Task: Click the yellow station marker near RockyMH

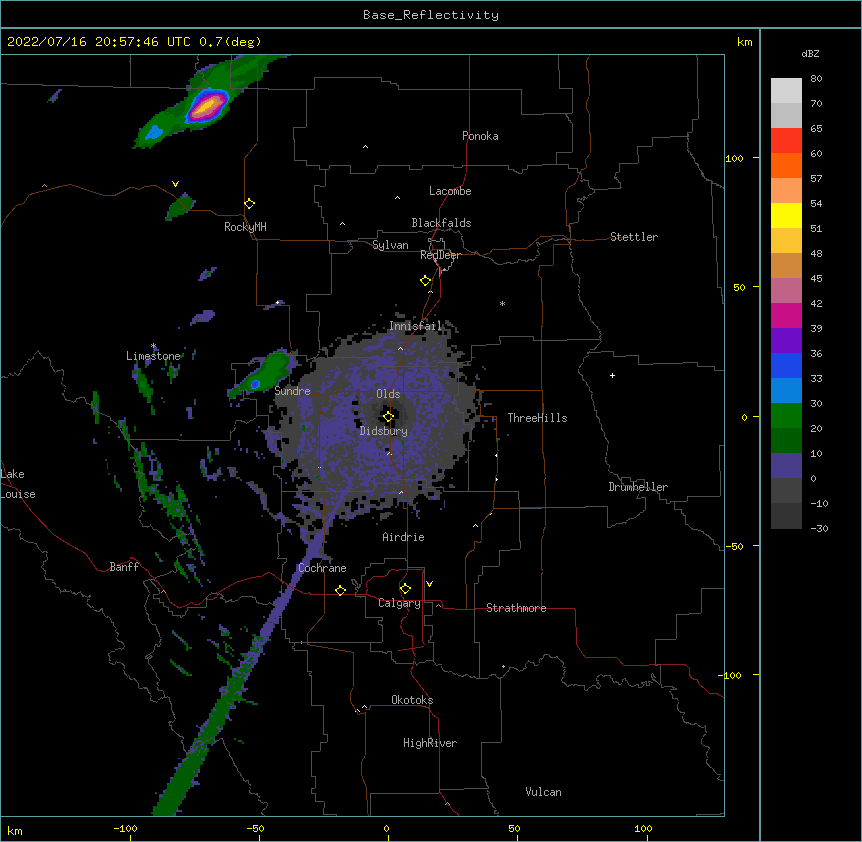Action: [x=249, y=204]
